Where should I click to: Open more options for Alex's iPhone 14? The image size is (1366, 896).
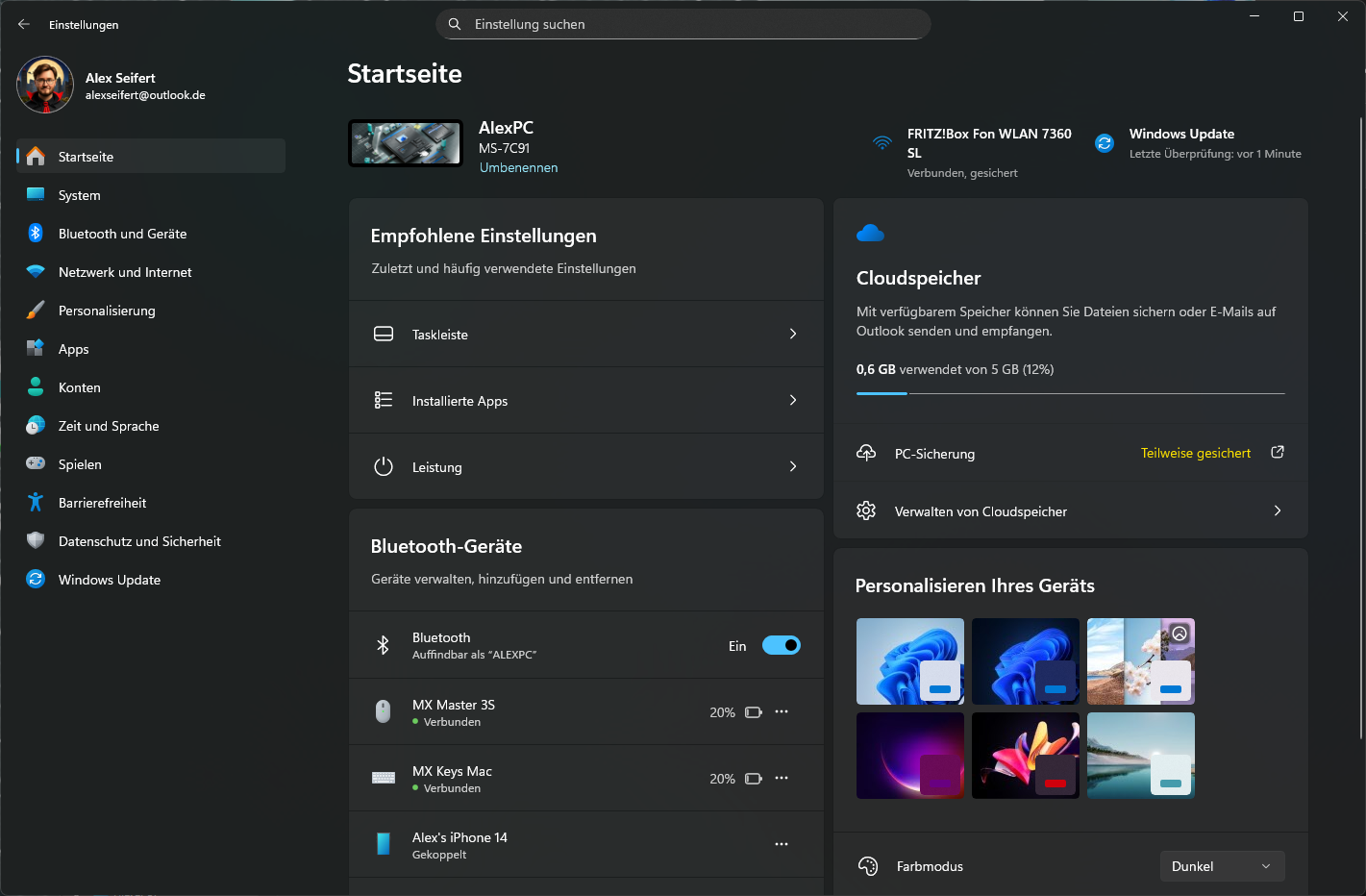point(782,845)
